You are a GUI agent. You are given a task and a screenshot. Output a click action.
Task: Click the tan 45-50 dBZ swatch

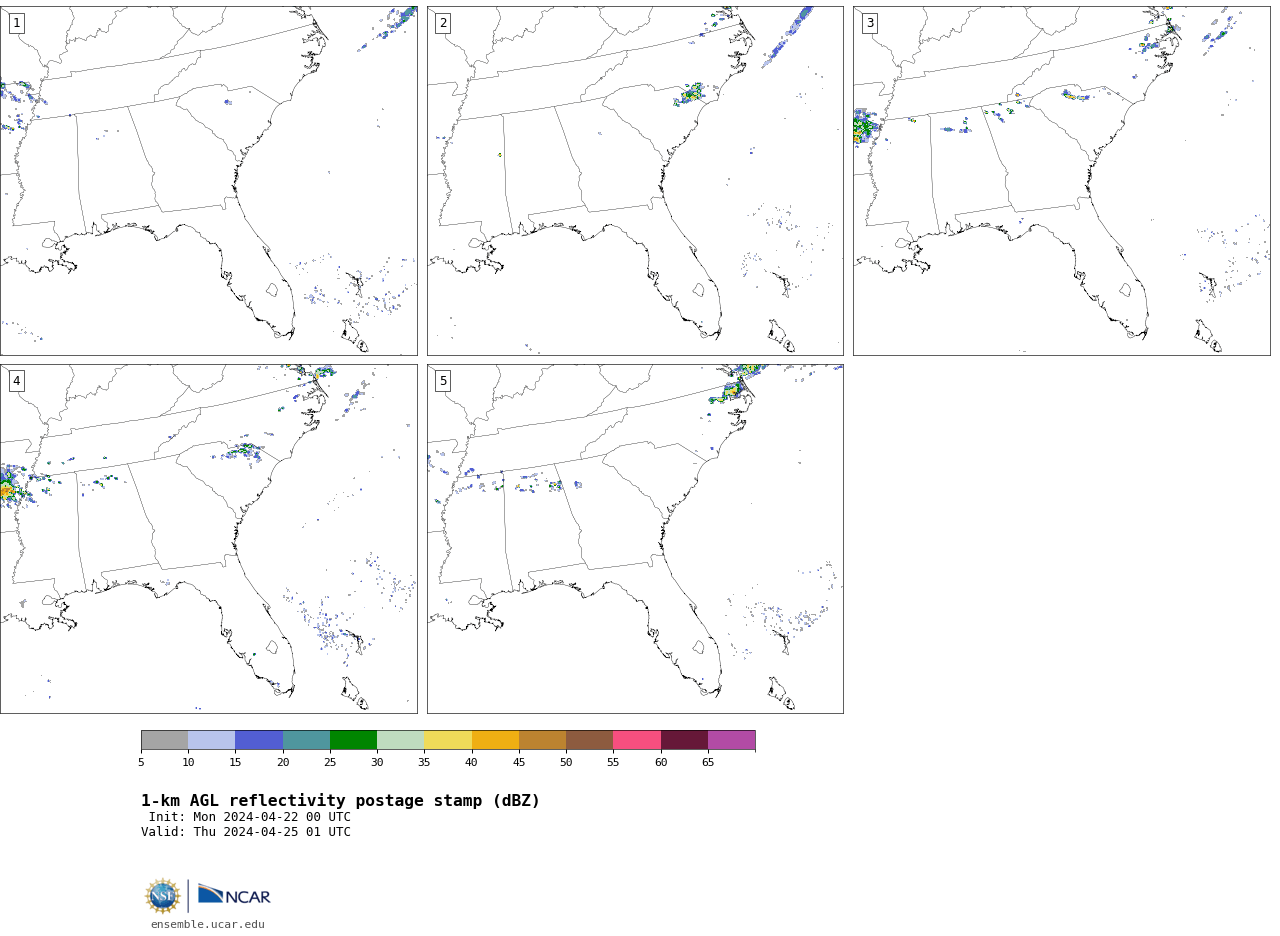click(542, 740)
